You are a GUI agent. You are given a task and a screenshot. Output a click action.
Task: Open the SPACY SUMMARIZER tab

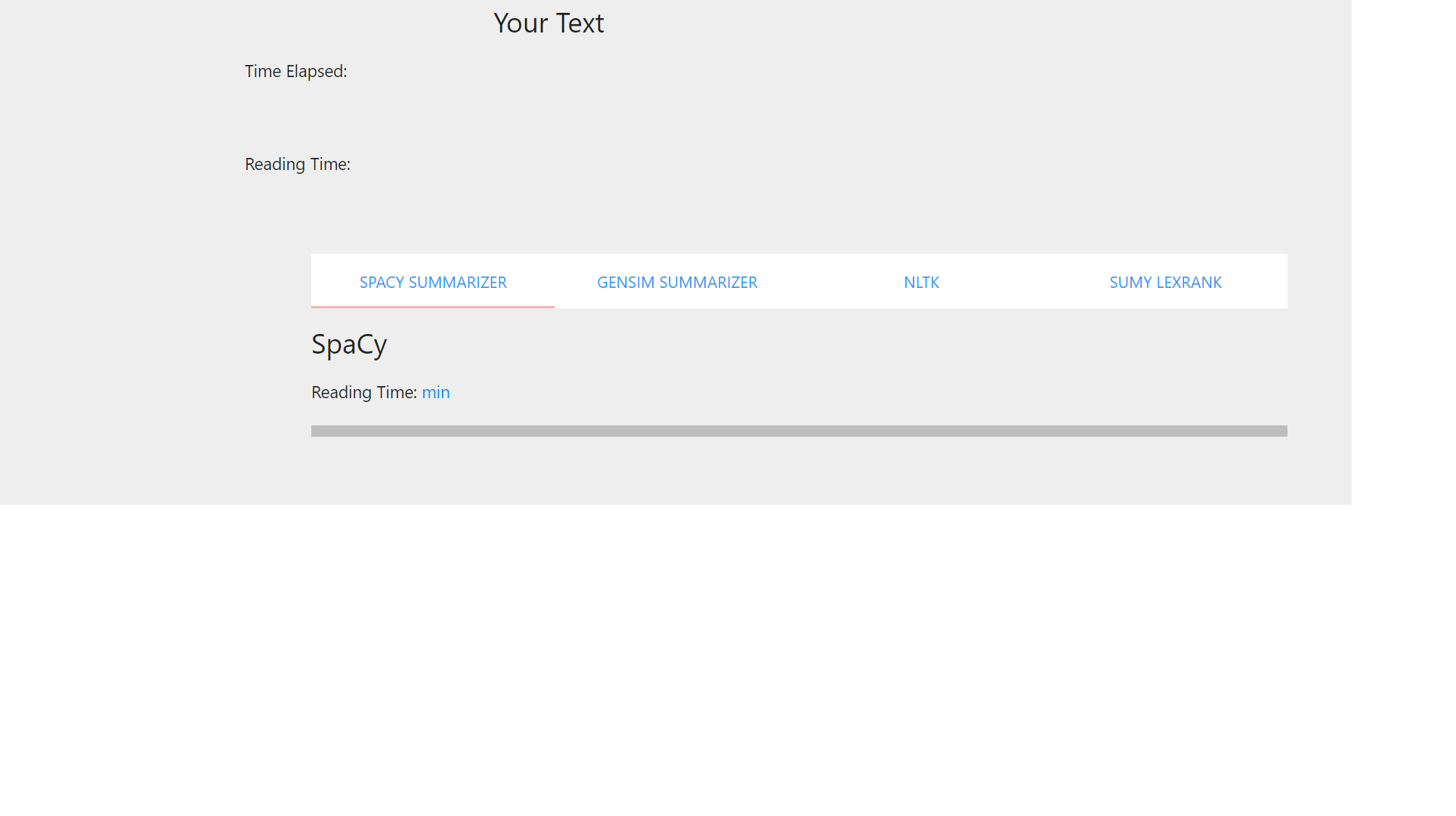433,282
